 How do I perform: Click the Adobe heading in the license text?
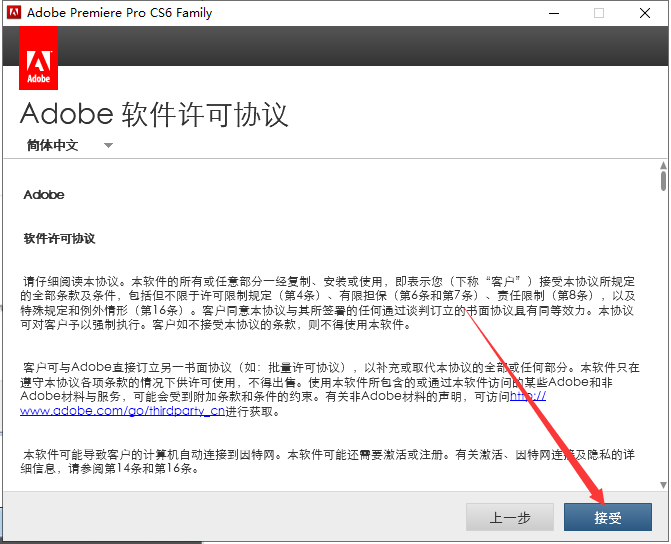(x=44, y=195)
